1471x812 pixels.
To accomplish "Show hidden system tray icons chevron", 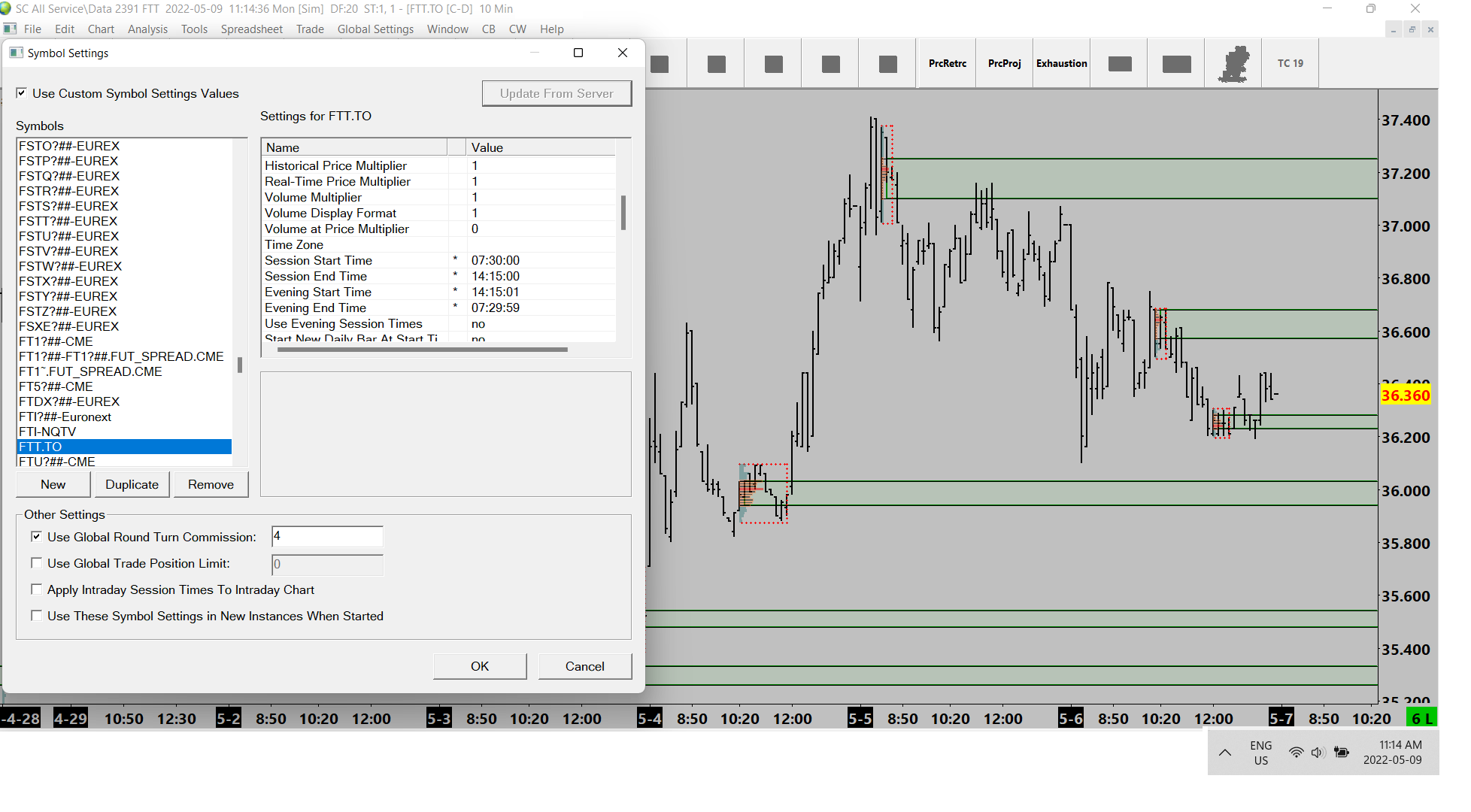I will (x=1225, y=753).
